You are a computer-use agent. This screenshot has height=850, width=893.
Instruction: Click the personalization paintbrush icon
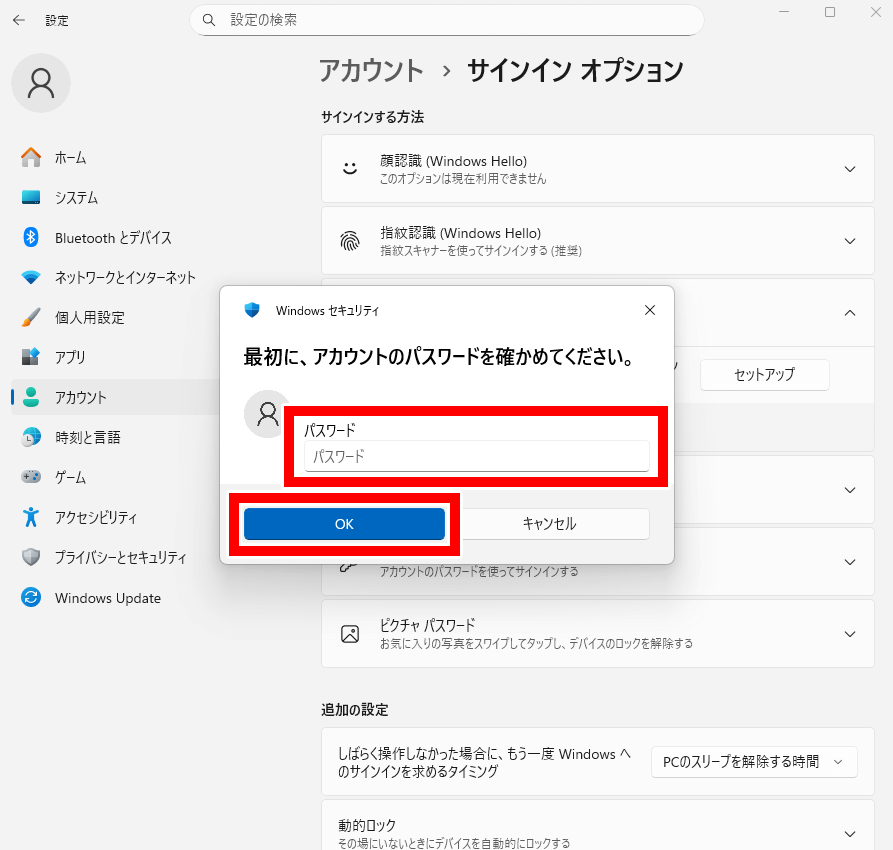click(31, 318)
